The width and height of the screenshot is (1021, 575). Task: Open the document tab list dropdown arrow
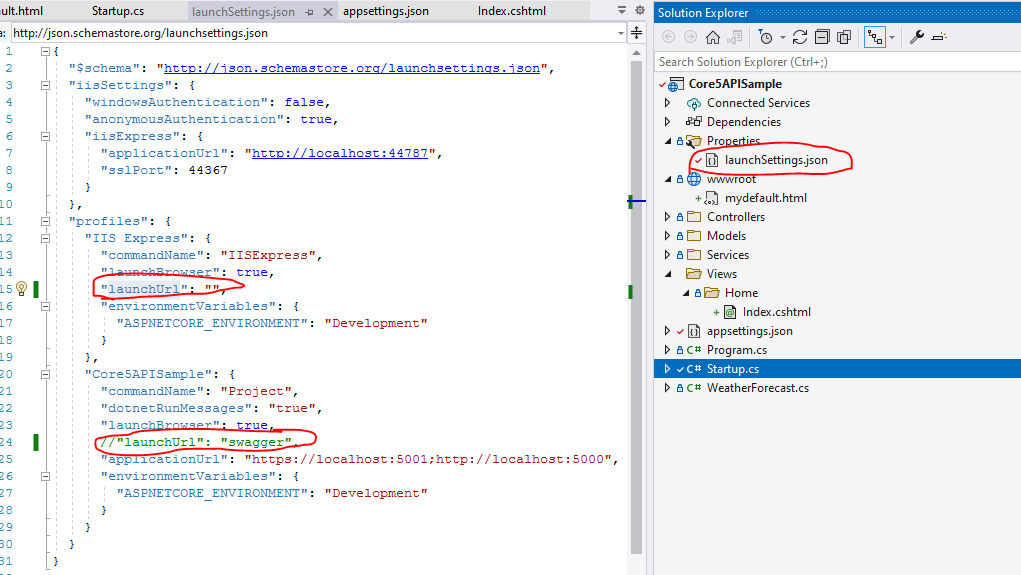pos(622,10)
